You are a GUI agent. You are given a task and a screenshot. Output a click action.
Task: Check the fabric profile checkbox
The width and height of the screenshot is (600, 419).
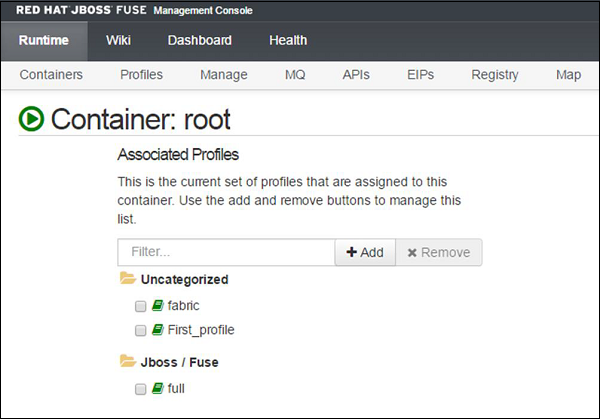(x=140, y=306)
